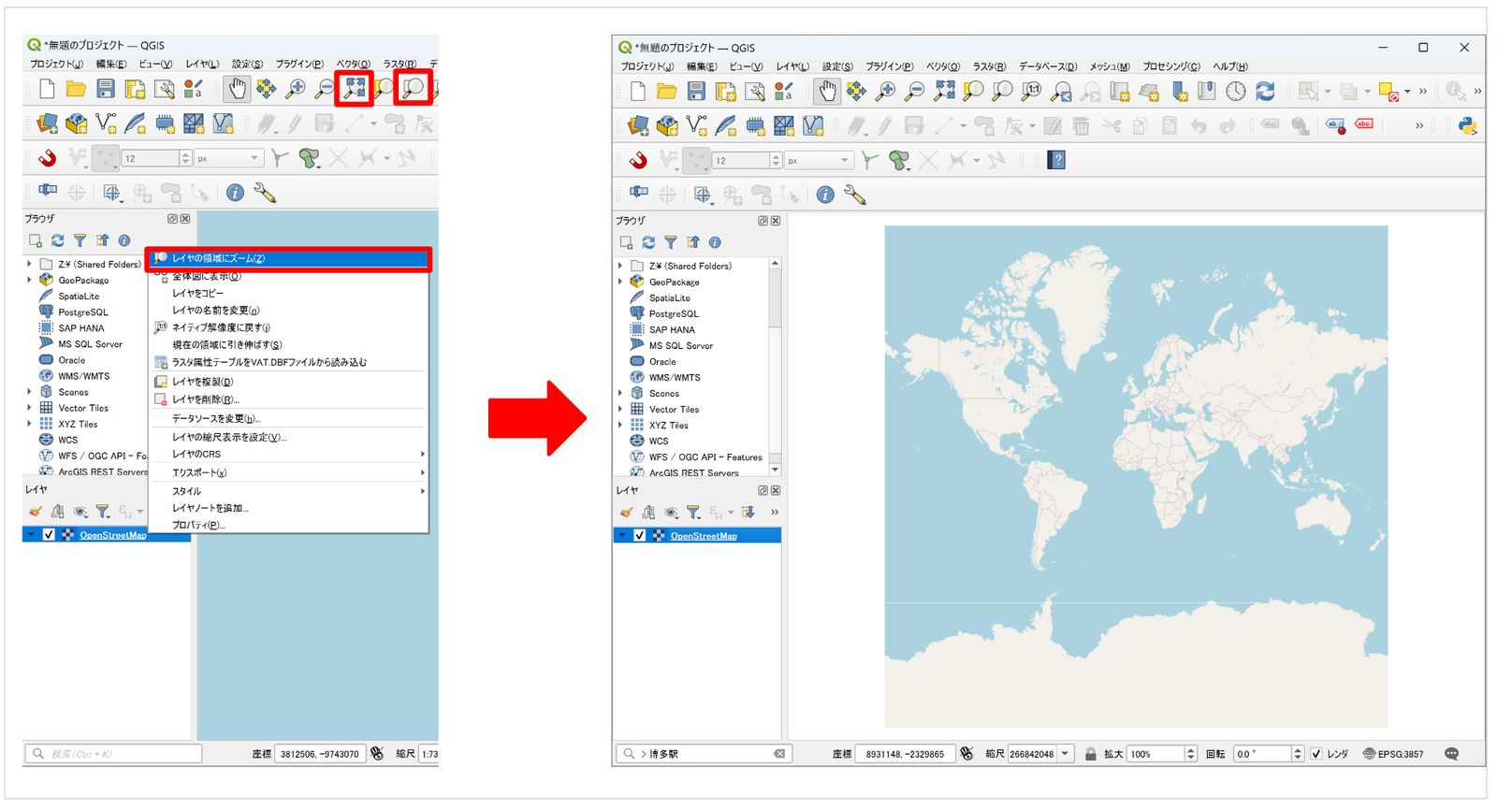This screenshot has height=812, width=1497.
Task: Click Open Project folder icon in right window
Action: (667, 91)
